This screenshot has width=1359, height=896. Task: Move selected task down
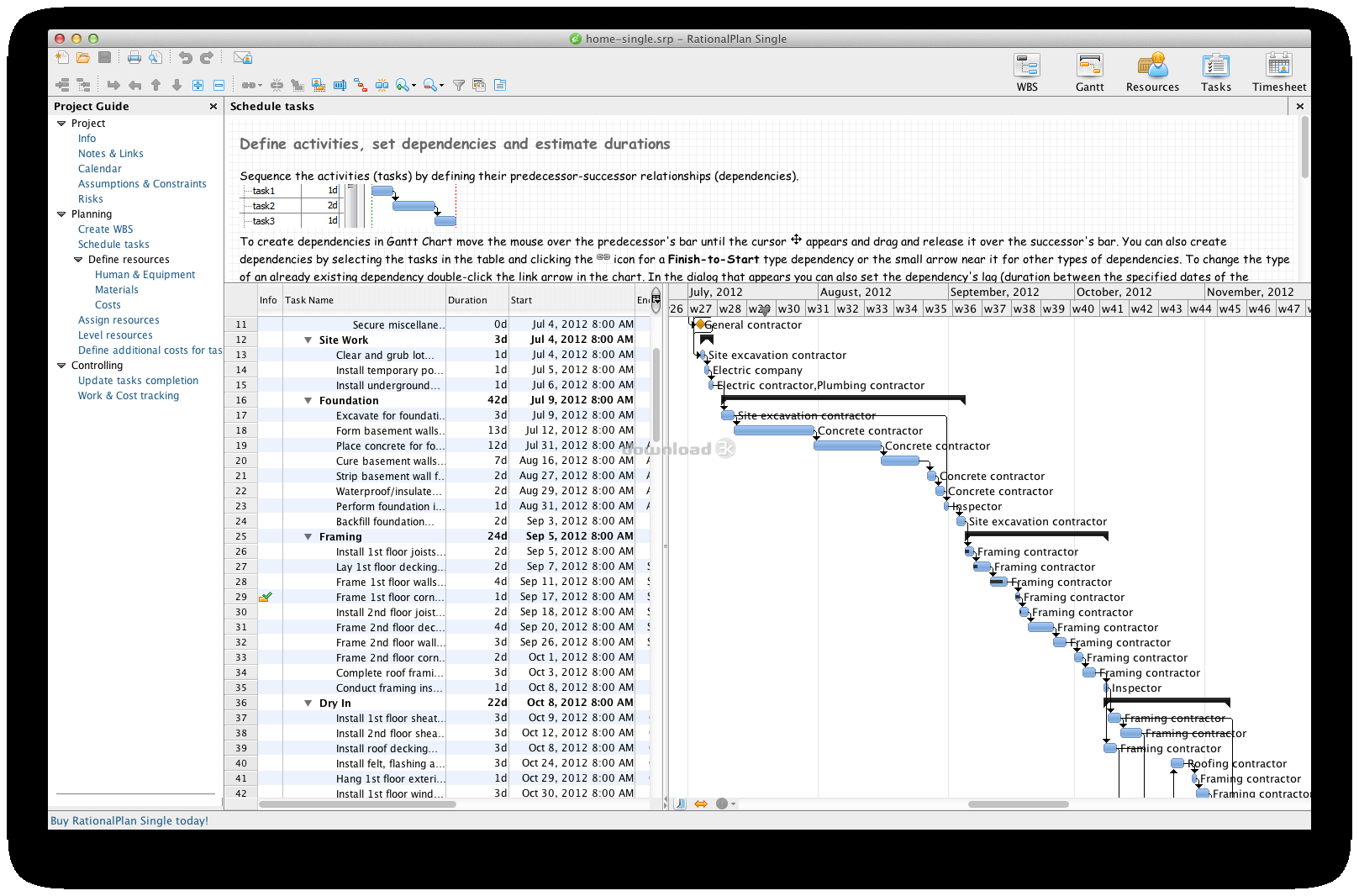coord(176,85)
